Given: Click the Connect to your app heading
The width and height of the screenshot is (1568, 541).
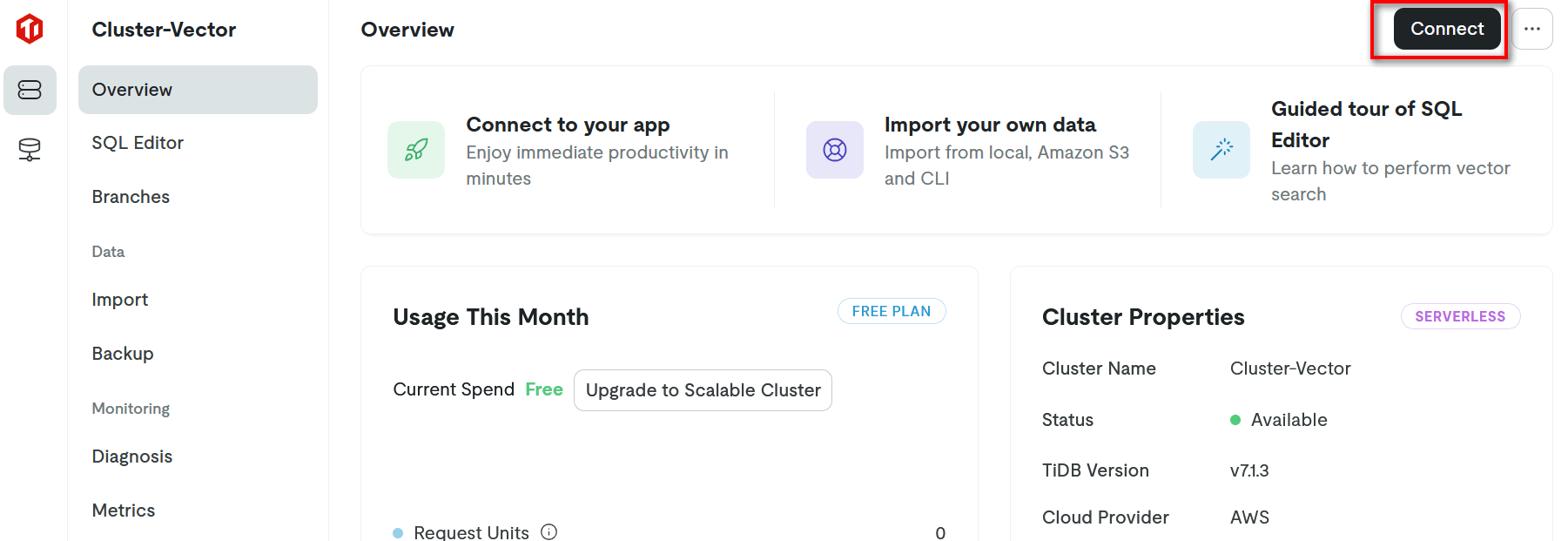Looking at the screenshot, I should [x=568, y=125].
